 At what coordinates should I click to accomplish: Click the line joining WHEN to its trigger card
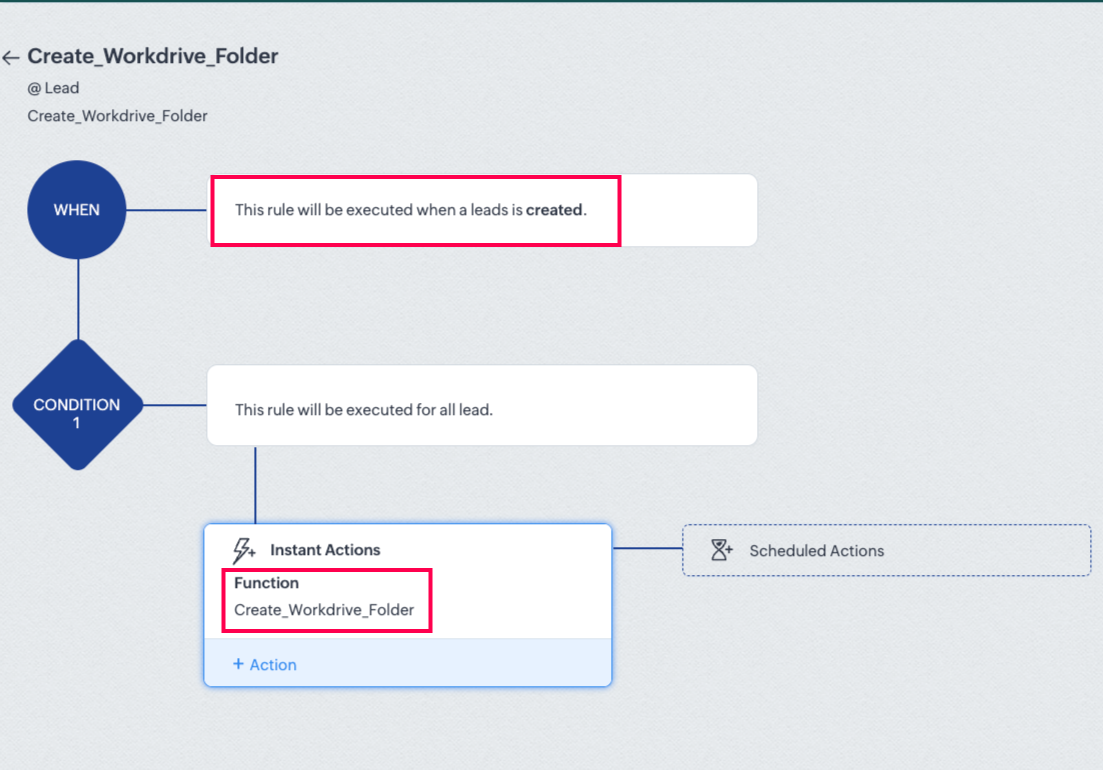tap(167, 210)
